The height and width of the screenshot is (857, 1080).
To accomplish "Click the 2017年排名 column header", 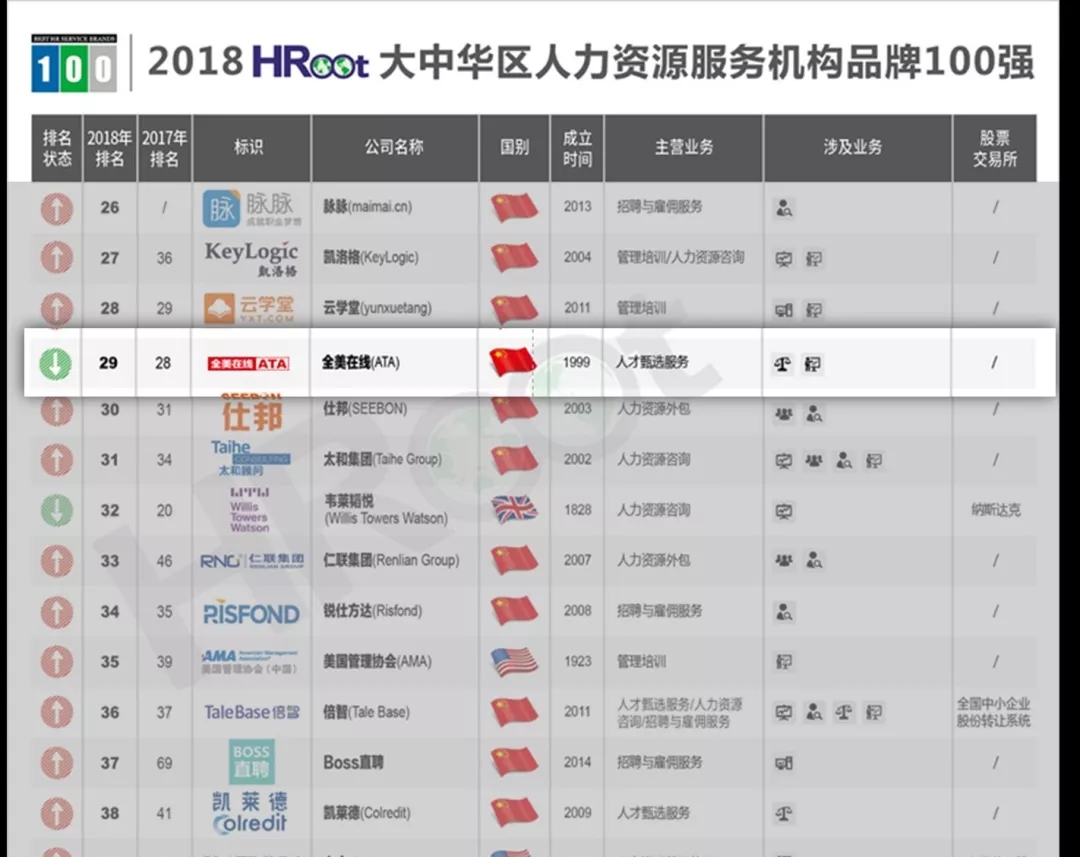I will [x=165, y=148].
